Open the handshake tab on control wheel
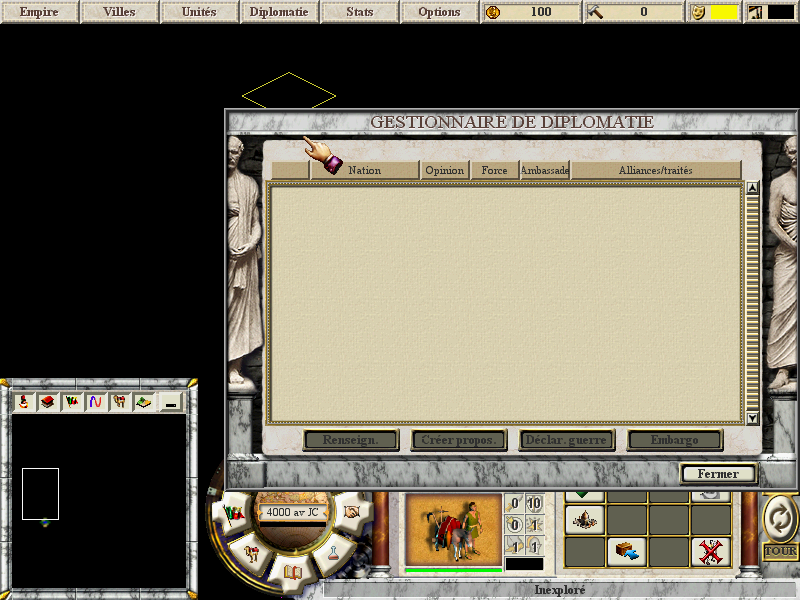The image size is (800, 600). coord(352,512)
